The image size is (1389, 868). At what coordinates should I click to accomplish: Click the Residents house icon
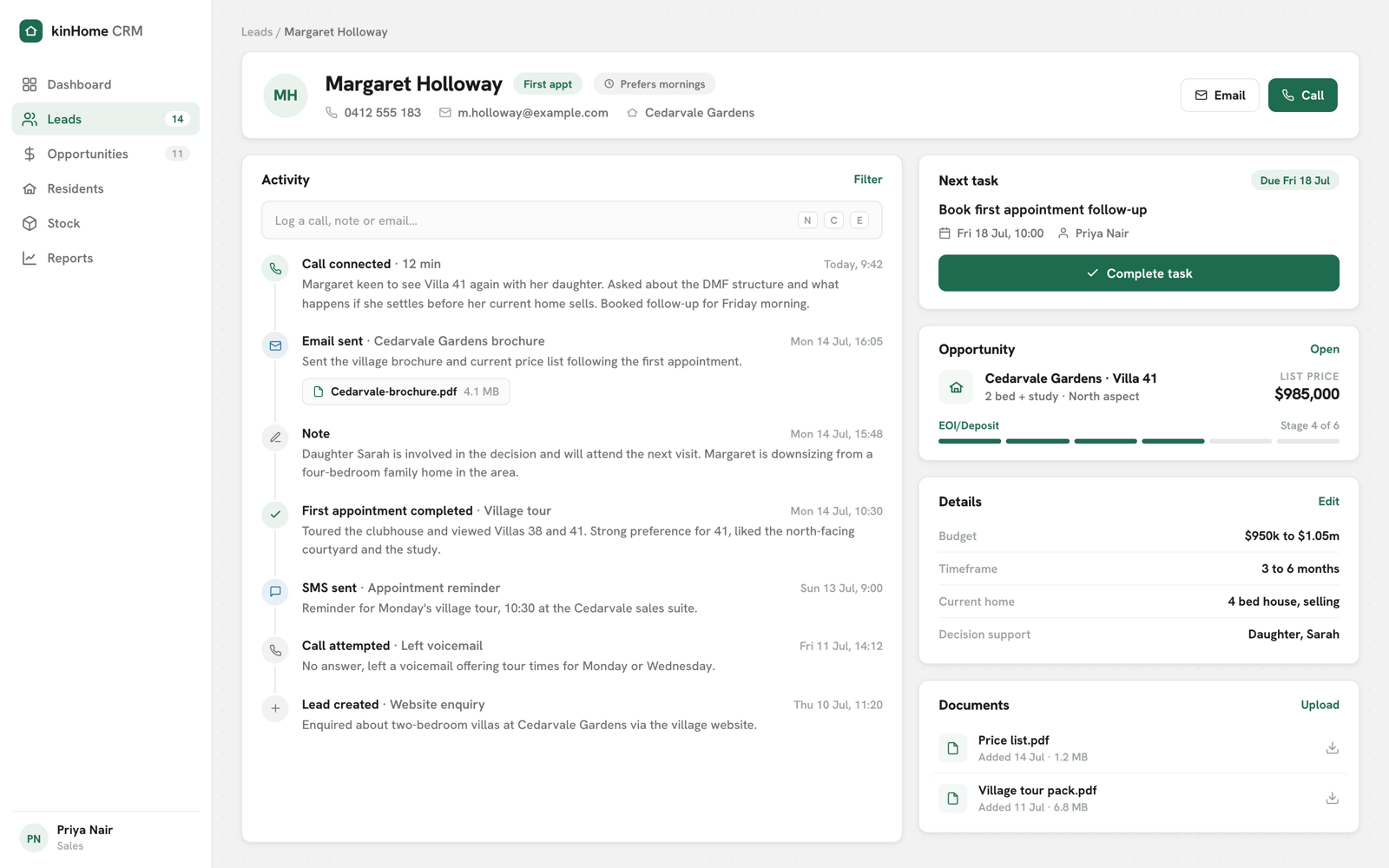[30, 188]
